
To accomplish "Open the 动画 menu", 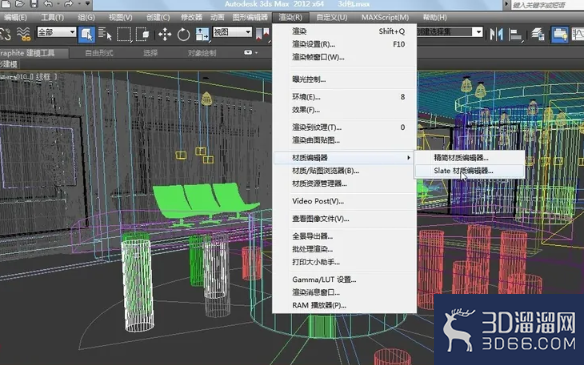I will 217,17.
